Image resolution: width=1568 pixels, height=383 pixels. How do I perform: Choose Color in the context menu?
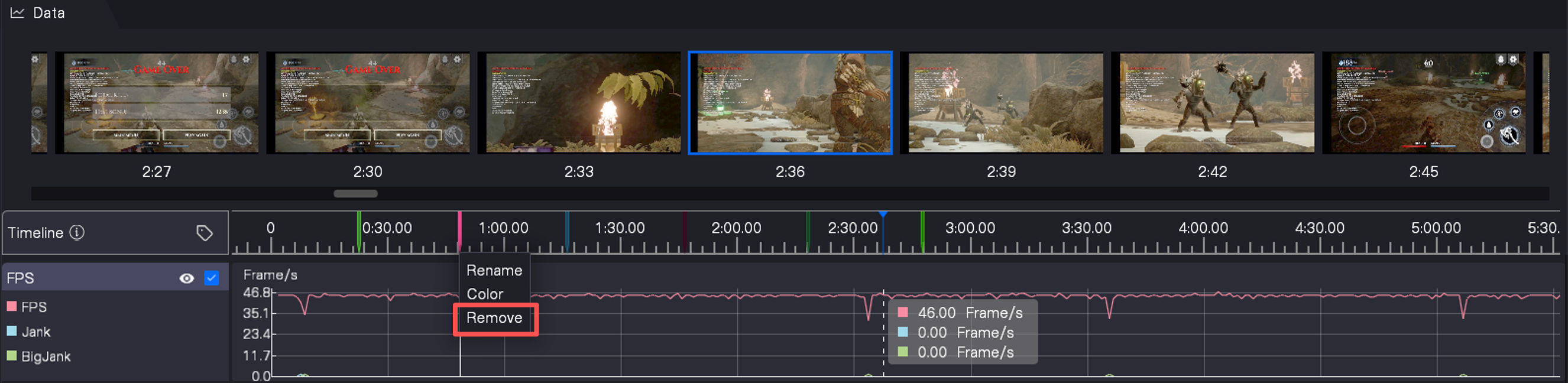click(484, 294)
